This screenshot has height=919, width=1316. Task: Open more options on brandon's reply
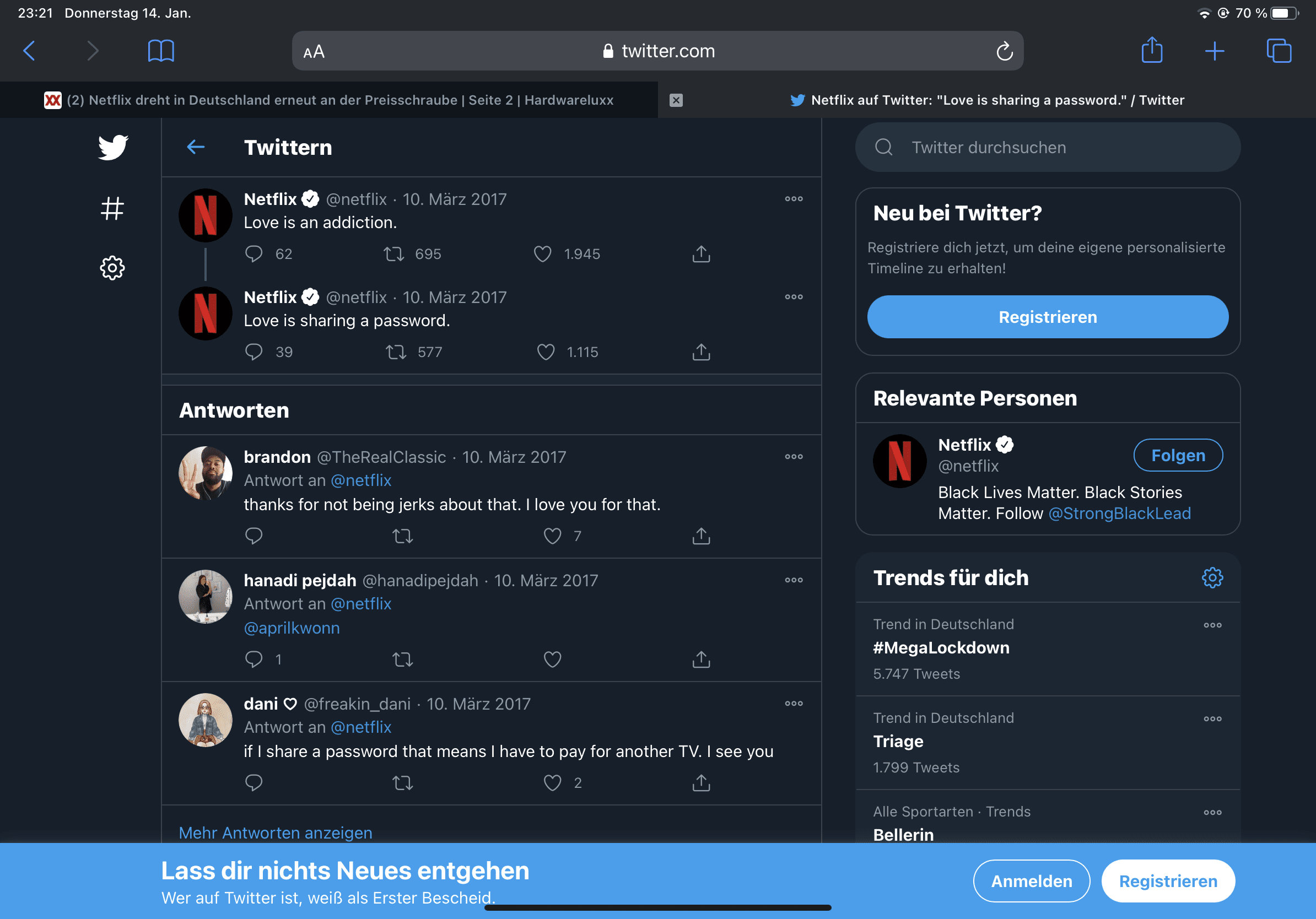click(x=794, y=457)
